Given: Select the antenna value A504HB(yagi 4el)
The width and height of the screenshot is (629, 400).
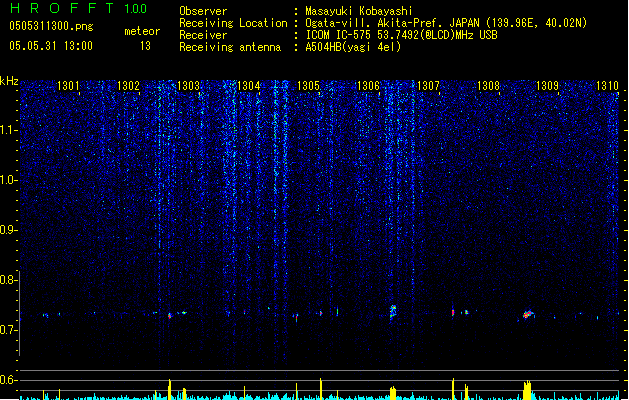Looking at the screenshot, I should point(353,47).
